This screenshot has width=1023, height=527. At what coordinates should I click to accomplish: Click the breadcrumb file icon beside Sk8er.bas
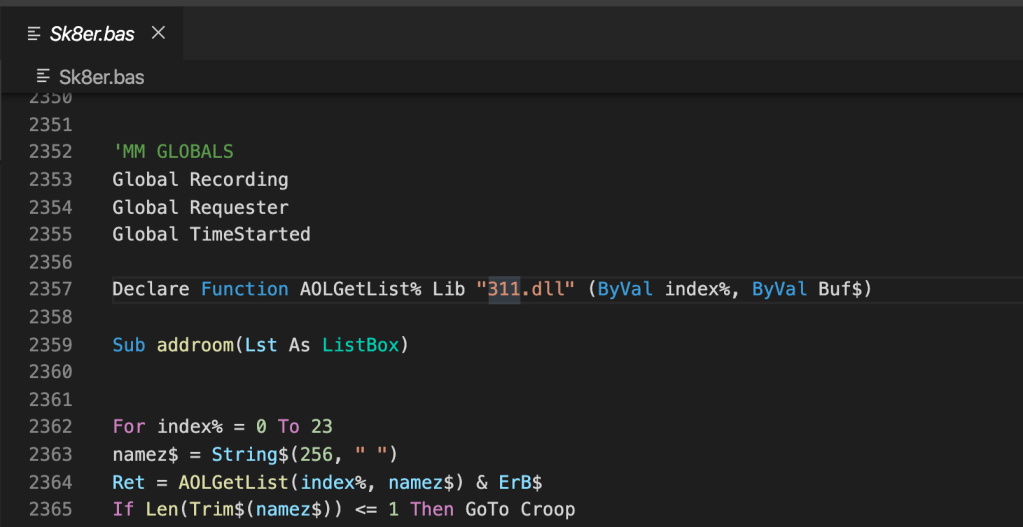(43, 76)
